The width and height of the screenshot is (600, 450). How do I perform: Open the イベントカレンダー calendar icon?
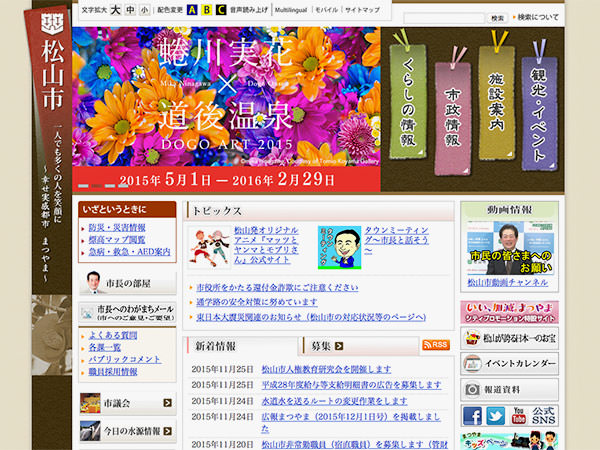(474, 363)
